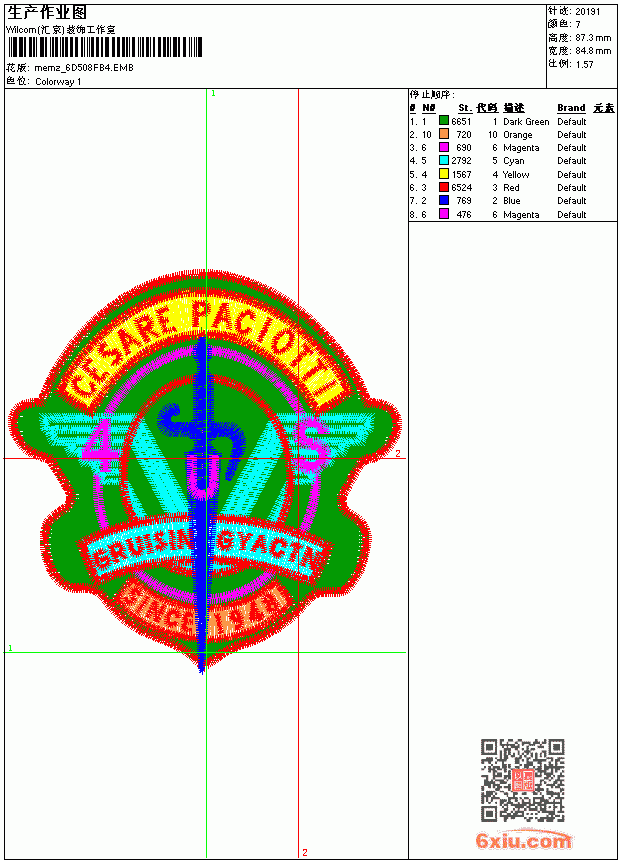Click the QR code image
620x860 pixels.
(x=522, y=780)
